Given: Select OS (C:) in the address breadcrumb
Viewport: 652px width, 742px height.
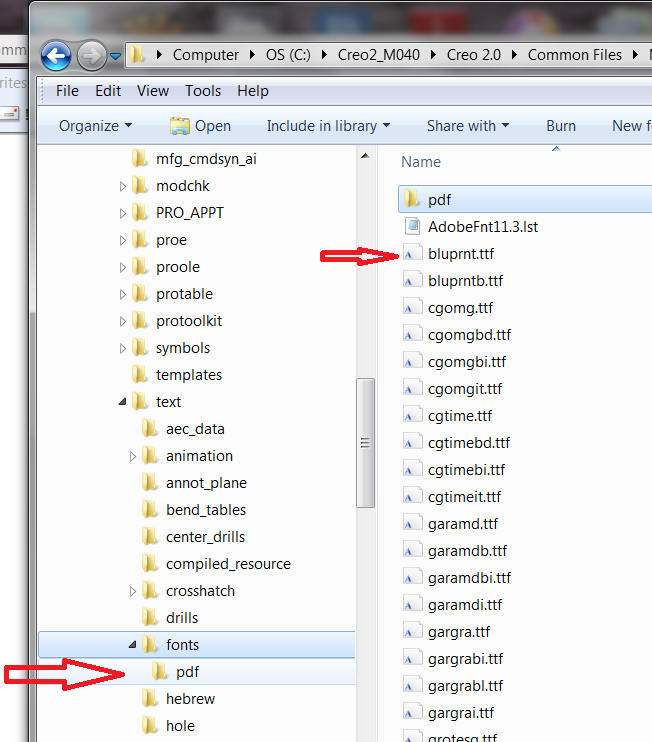Looking at the screenshot, I should point(288,55).
